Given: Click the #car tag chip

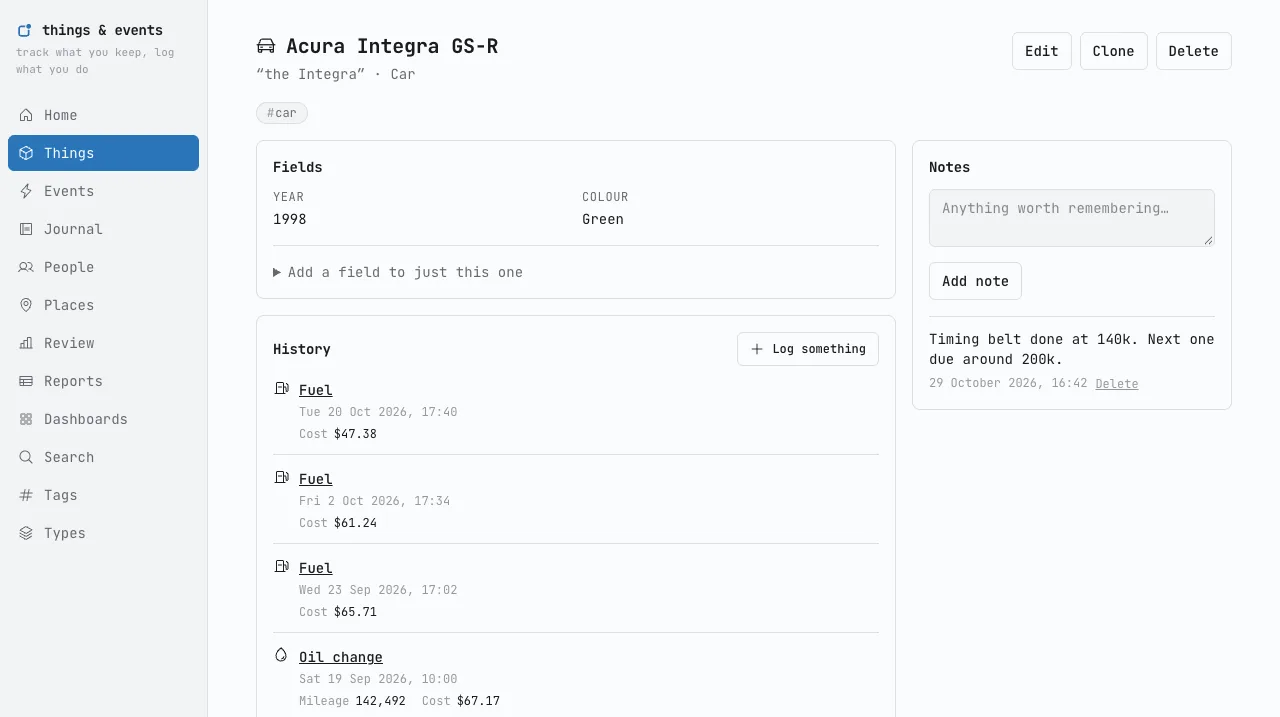Looking at the screenshot, I should [x=282, y=113].
